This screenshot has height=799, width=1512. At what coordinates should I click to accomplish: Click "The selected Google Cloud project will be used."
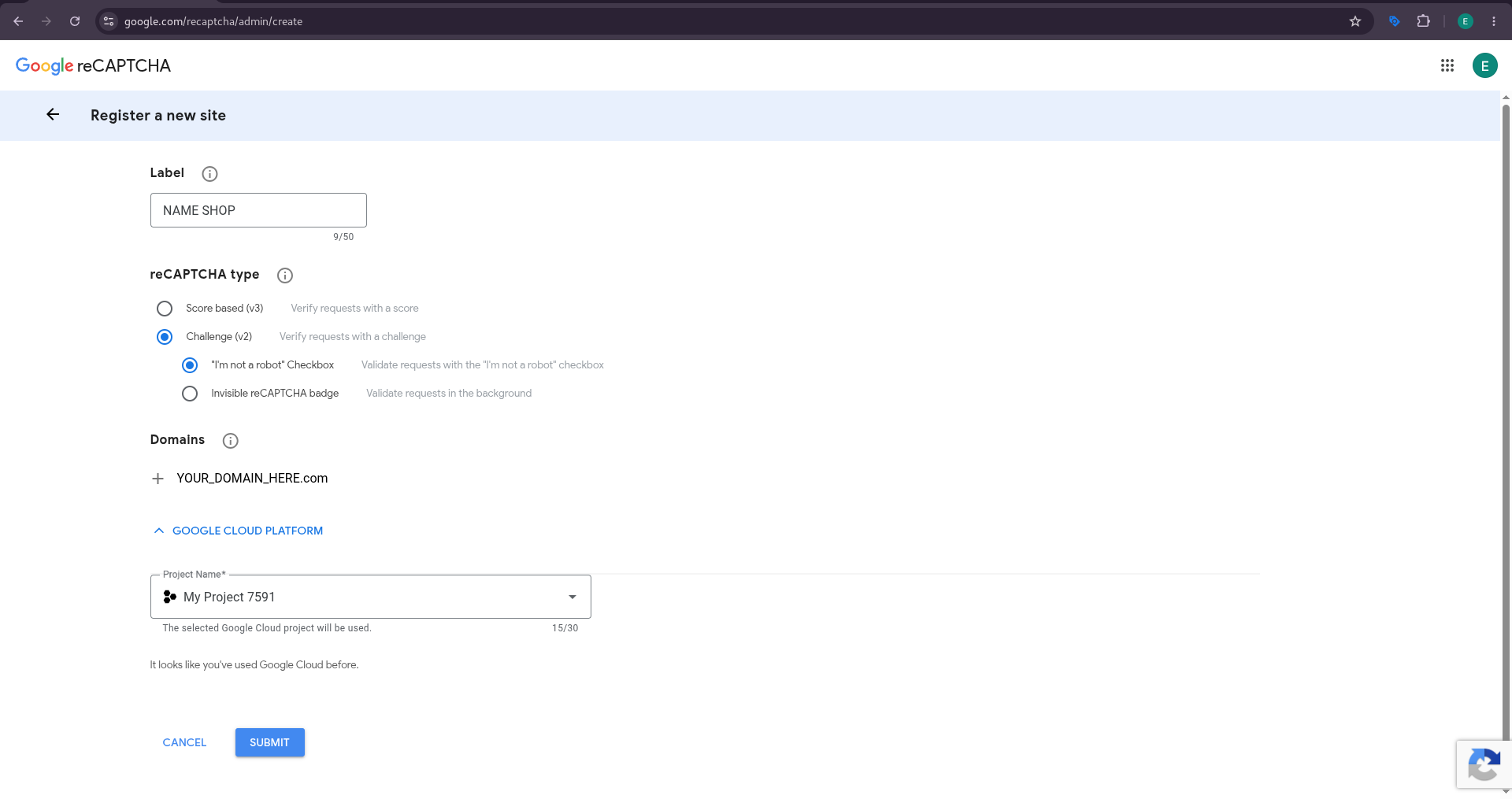coord(267,628)
